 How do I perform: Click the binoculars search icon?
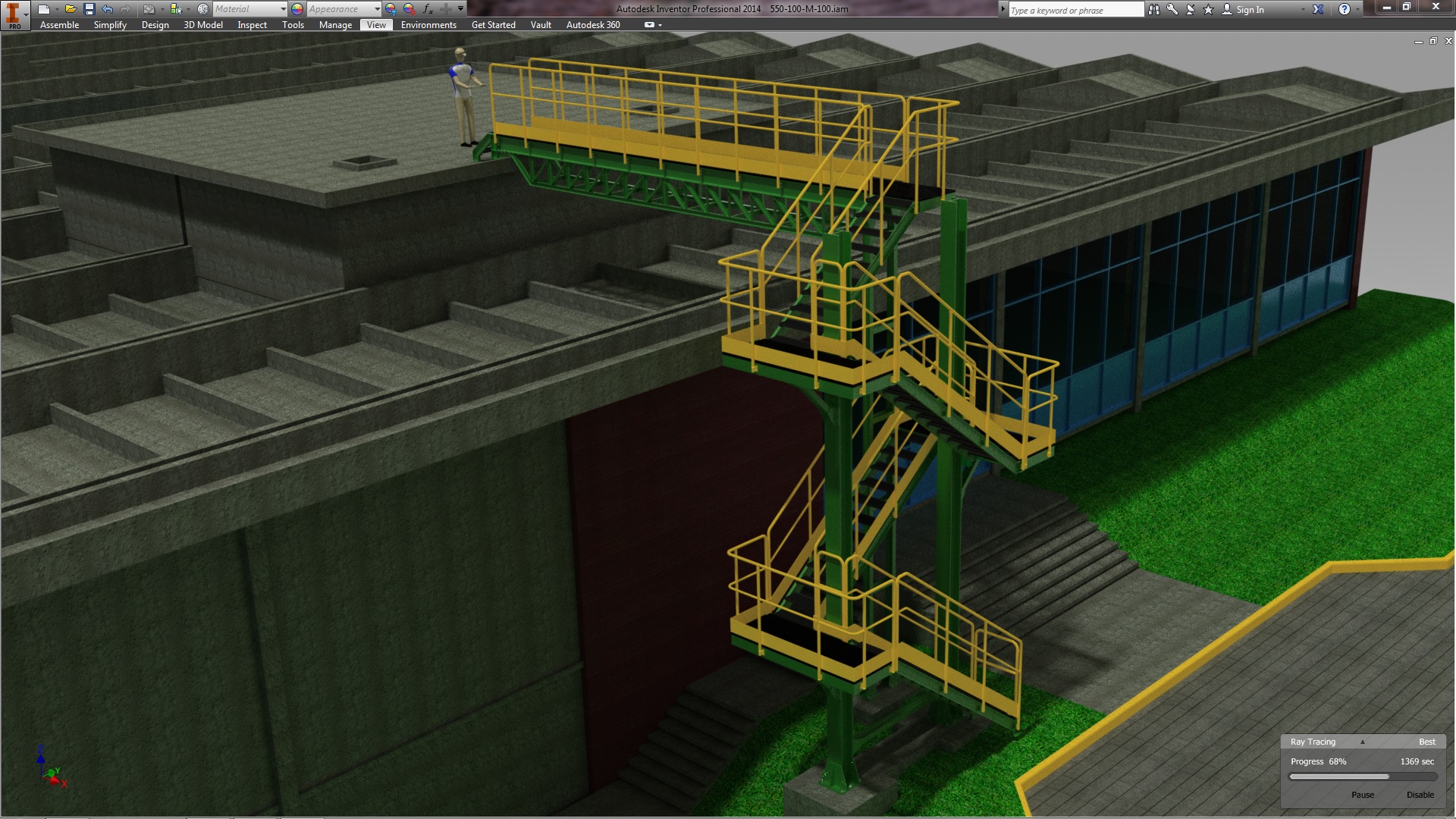coord(1154,9)
